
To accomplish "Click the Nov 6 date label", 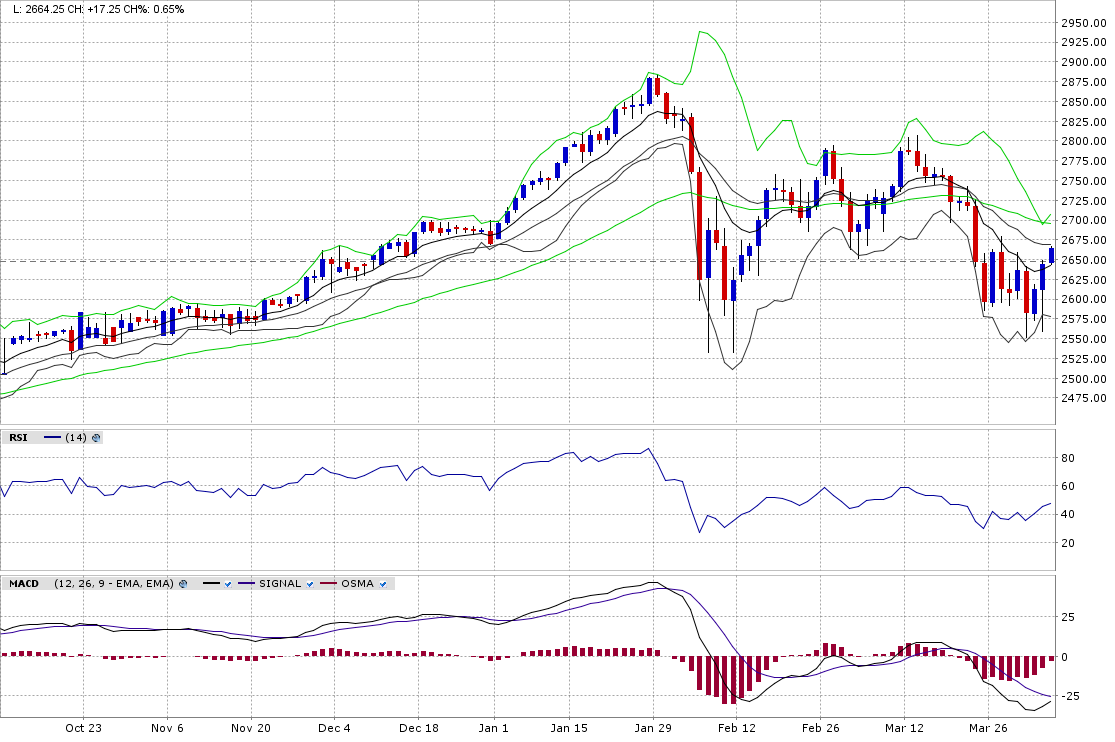I will click(167, 728).
